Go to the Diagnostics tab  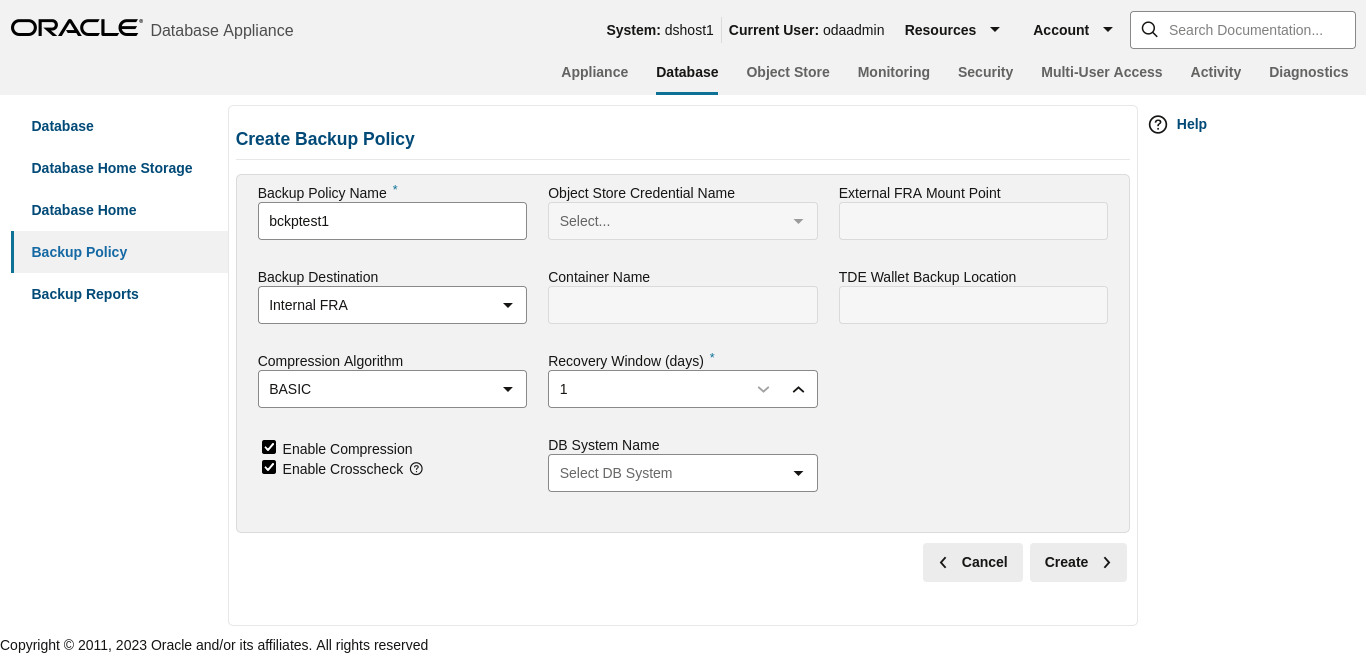(x=1308, y=72)
